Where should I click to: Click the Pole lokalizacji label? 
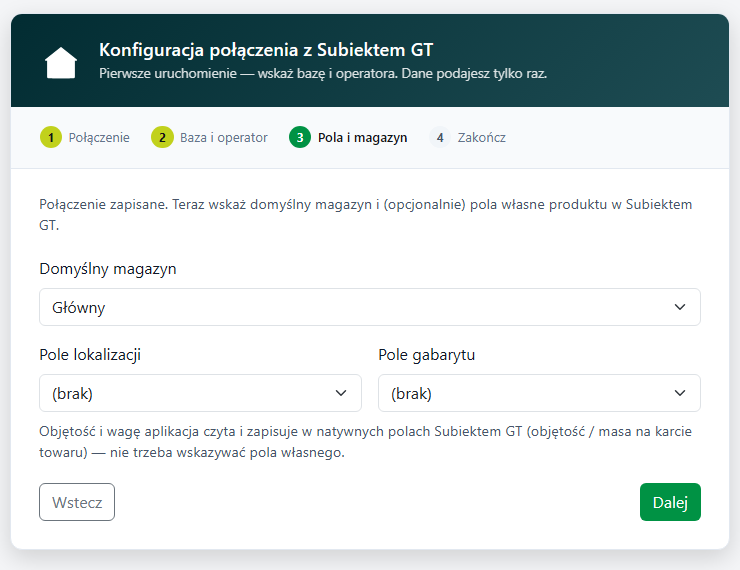90,354
